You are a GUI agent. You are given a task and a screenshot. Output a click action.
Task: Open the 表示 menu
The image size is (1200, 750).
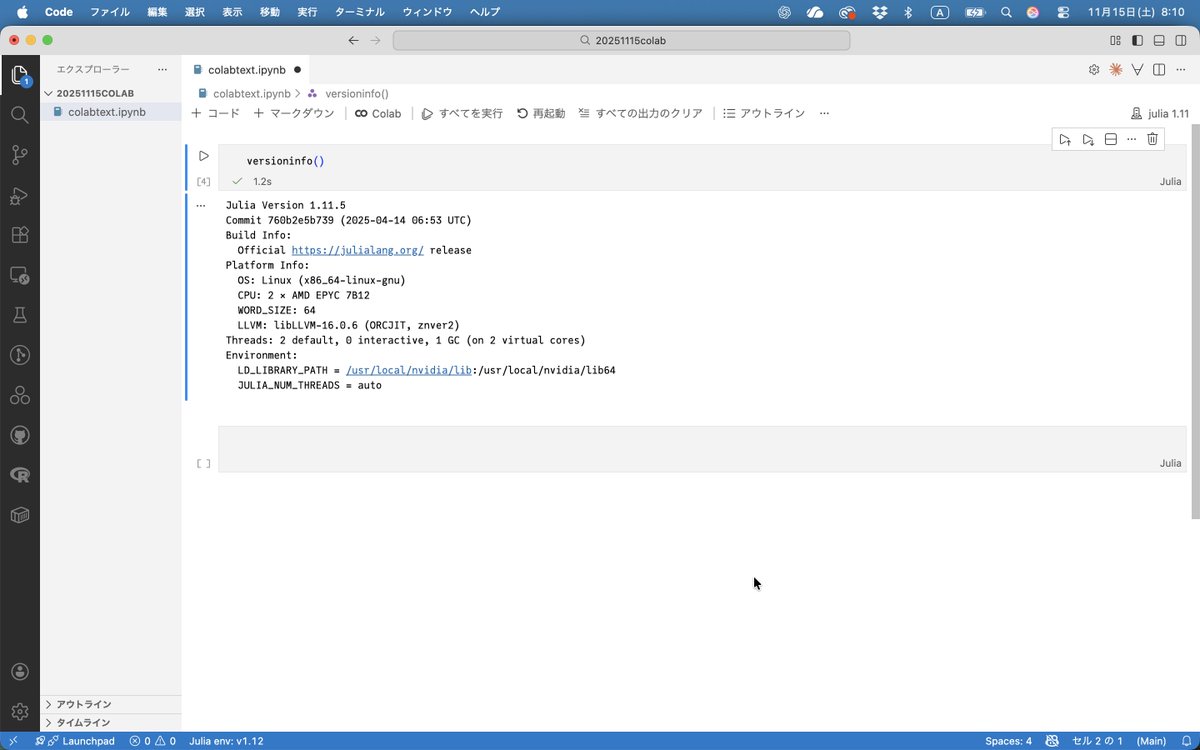point(232,12)
